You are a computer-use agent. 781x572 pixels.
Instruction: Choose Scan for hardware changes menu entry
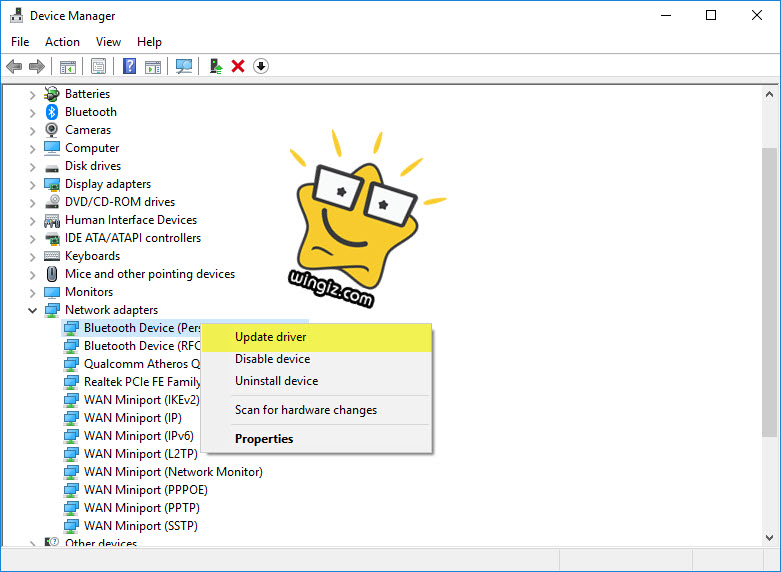tap(317, 410)
